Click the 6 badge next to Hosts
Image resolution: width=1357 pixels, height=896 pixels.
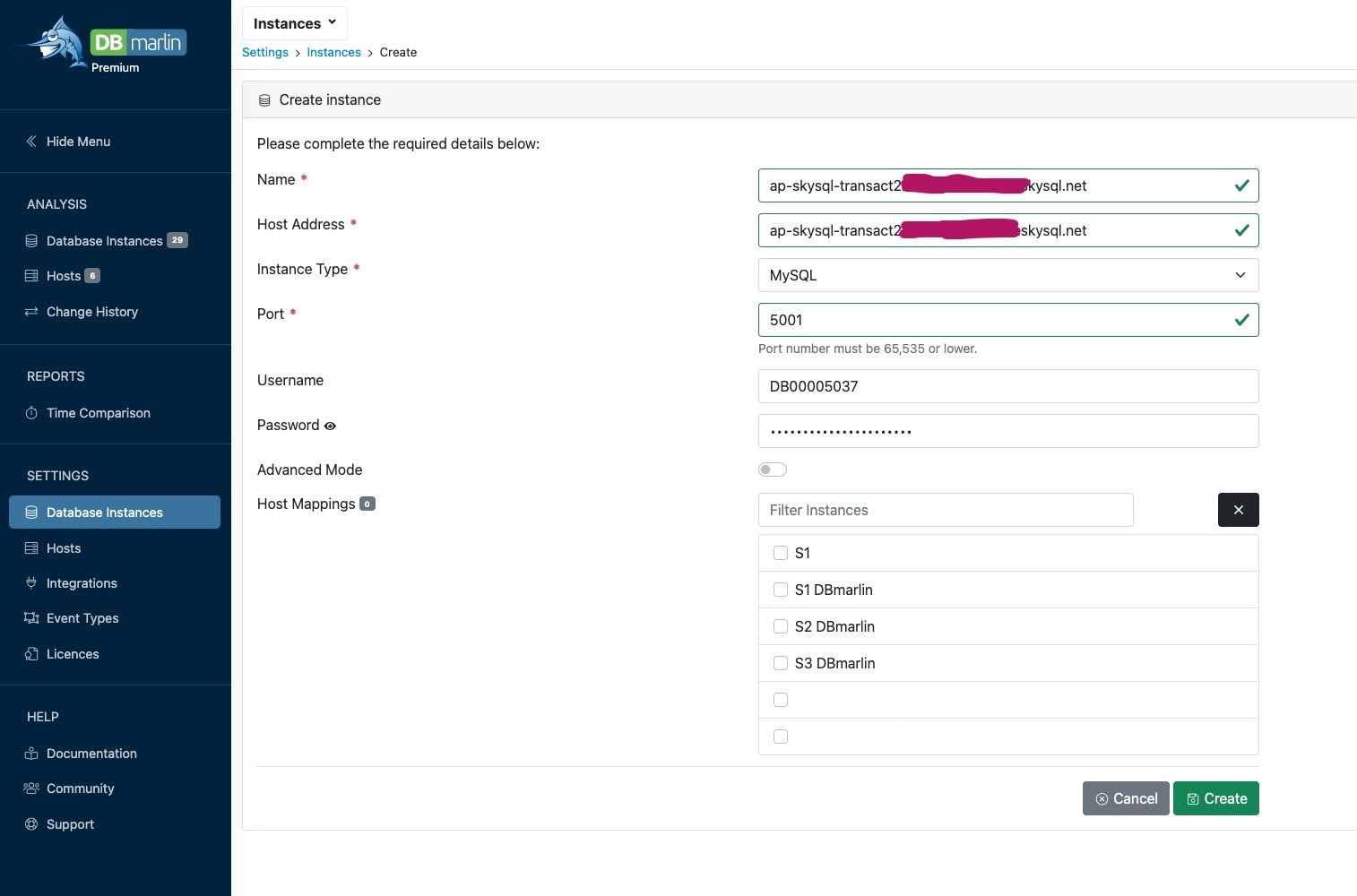(x=92, y=276)
